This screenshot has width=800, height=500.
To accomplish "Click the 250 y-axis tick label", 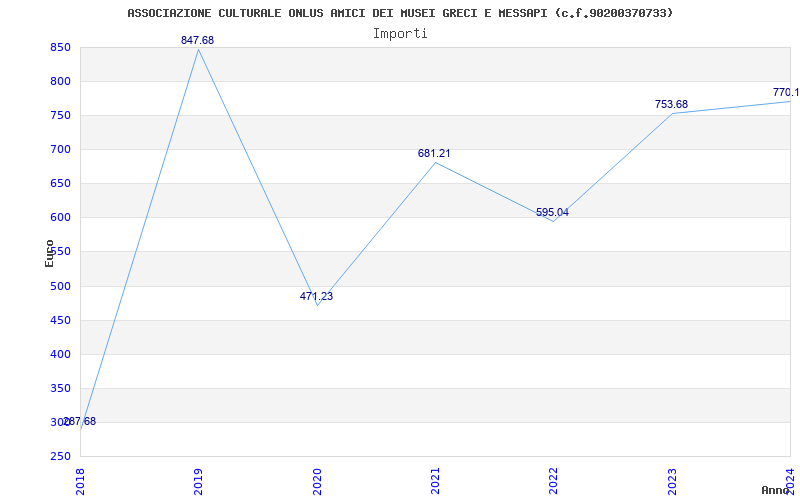I will pos(60,456).
